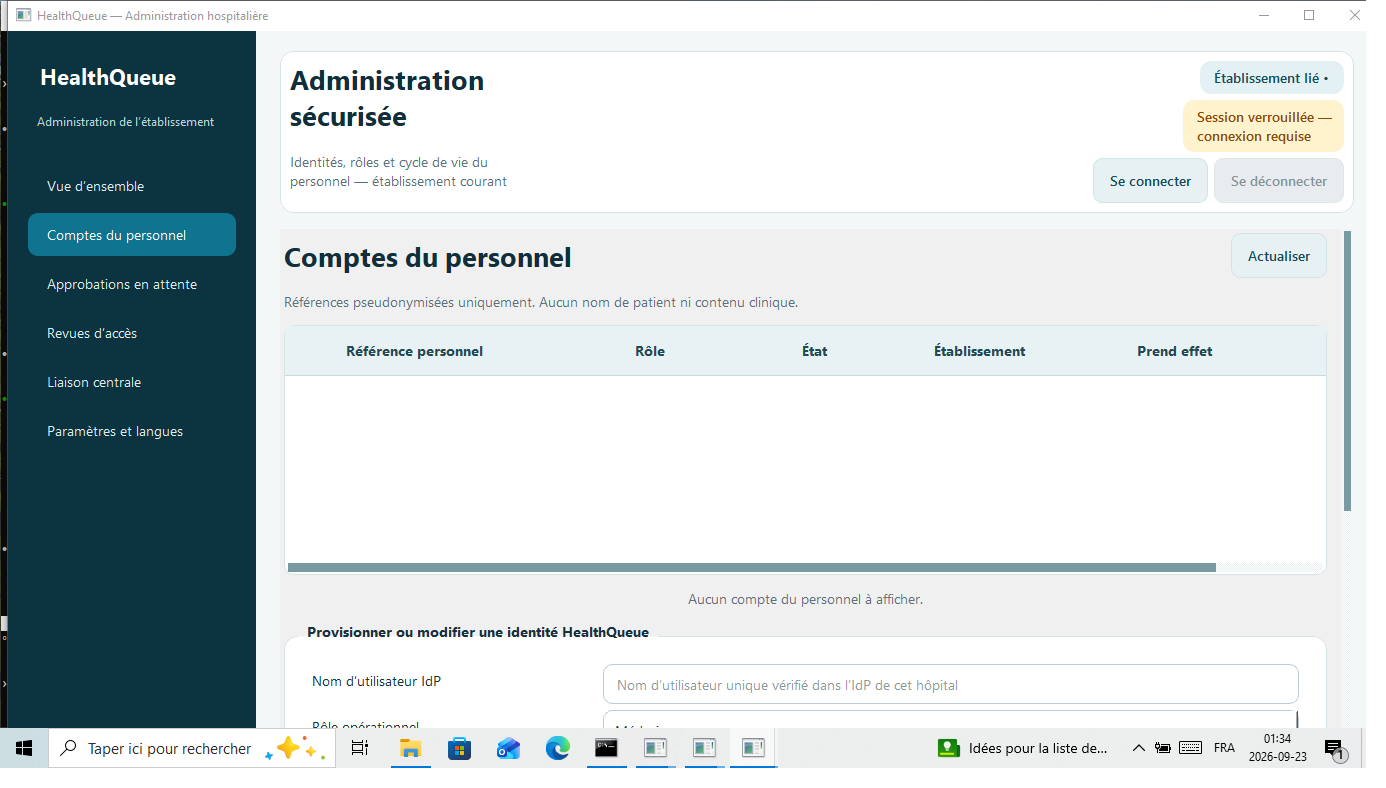The image size is (1386, 788).
Task: Switch to the command prompt taskbar icon
Action: click(x=606, y=748)
